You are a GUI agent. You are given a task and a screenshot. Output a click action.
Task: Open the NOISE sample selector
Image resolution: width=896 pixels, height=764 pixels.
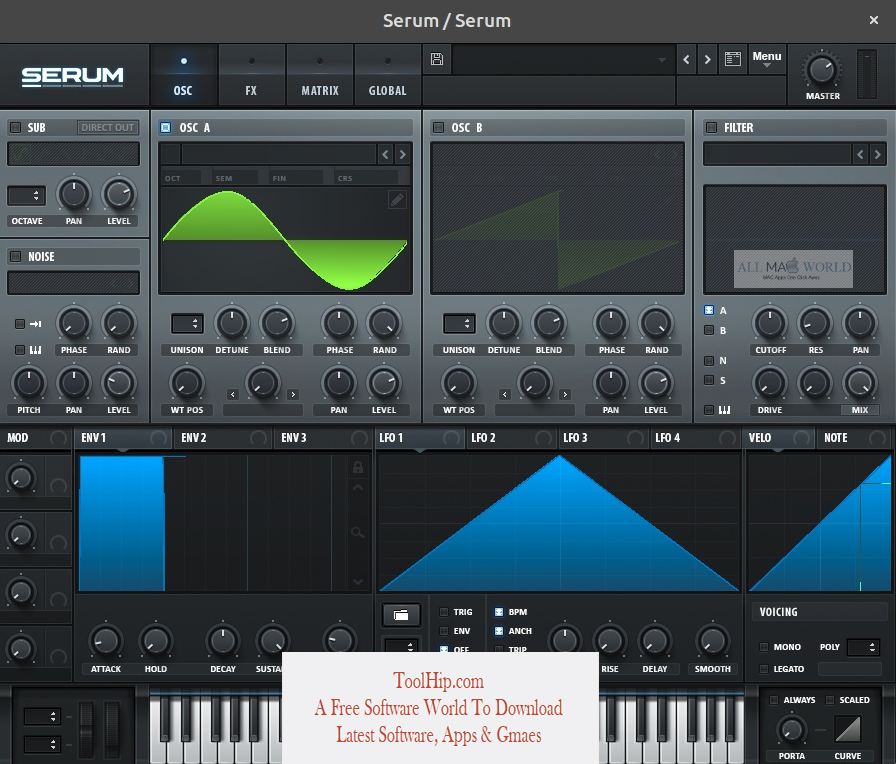(x=73, y=283)
